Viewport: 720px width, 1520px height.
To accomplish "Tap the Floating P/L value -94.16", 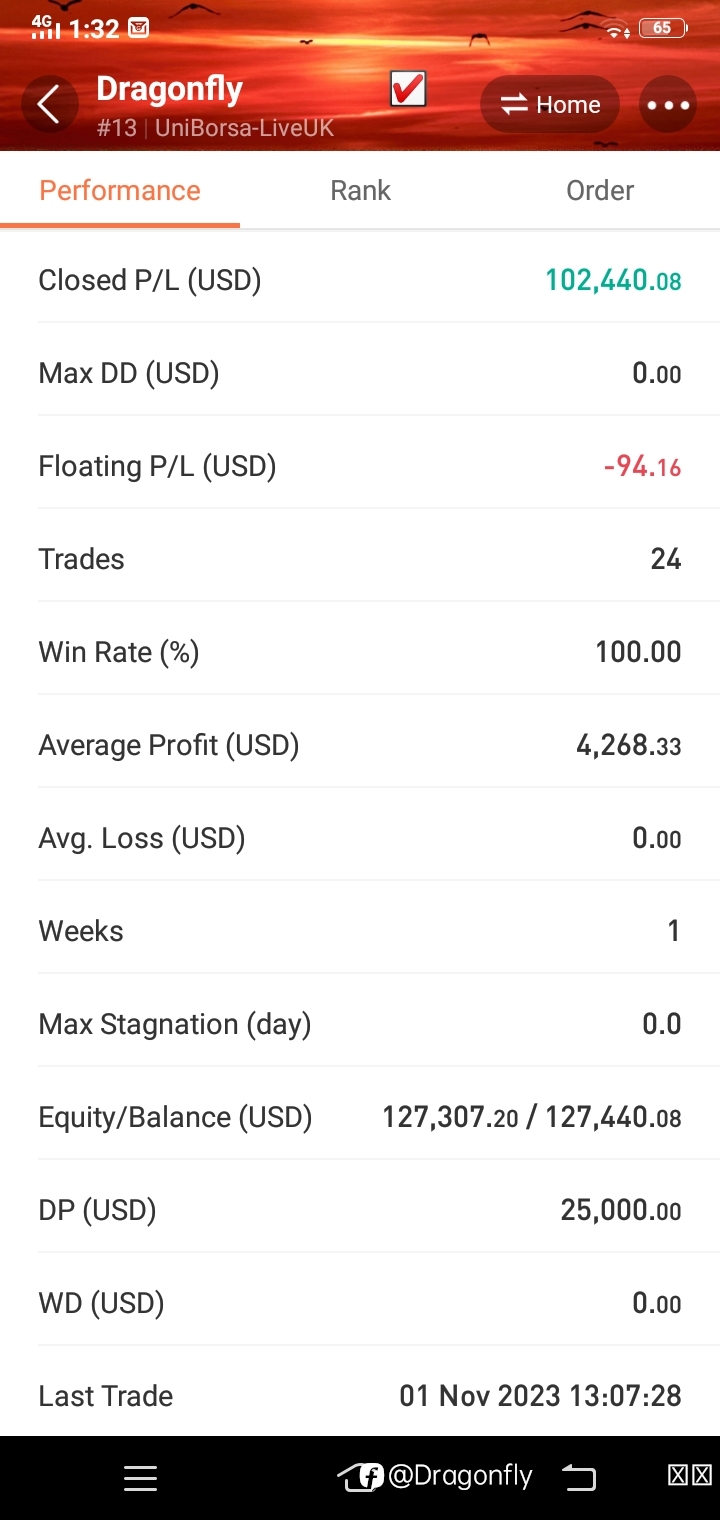I will (x=642, y=466).
